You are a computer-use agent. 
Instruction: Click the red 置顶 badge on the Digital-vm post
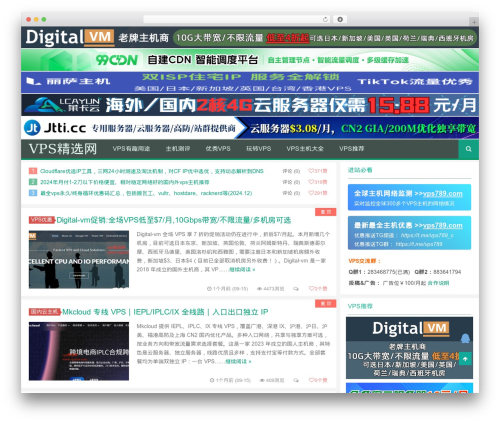click(326, 212)
